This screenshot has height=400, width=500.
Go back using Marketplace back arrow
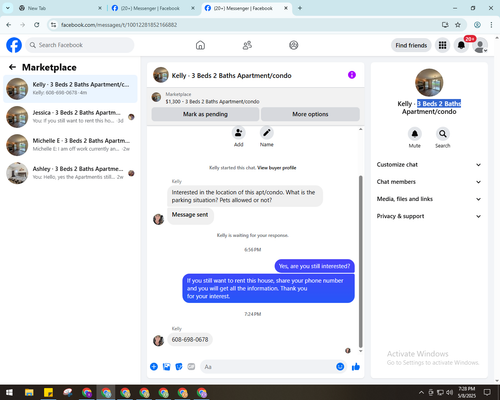pyautogui.click(x=12, y=67)
